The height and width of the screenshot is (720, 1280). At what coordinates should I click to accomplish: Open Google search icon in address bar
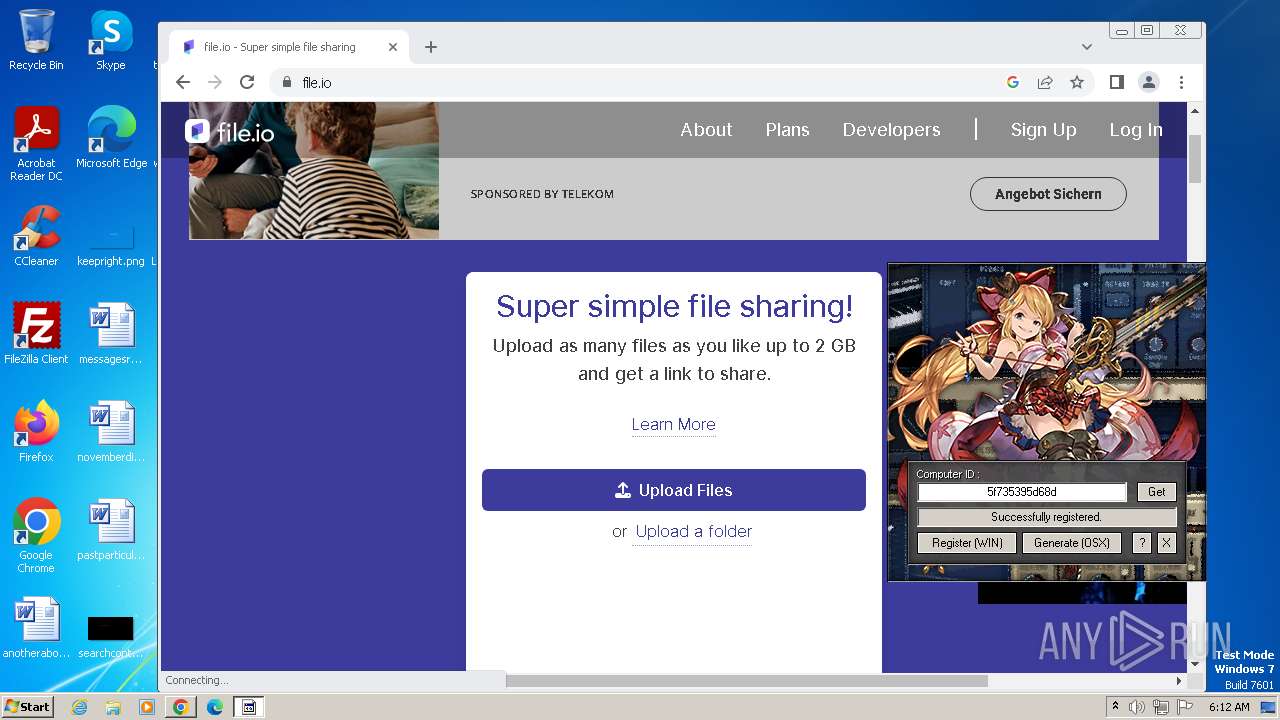point(1013,83)
